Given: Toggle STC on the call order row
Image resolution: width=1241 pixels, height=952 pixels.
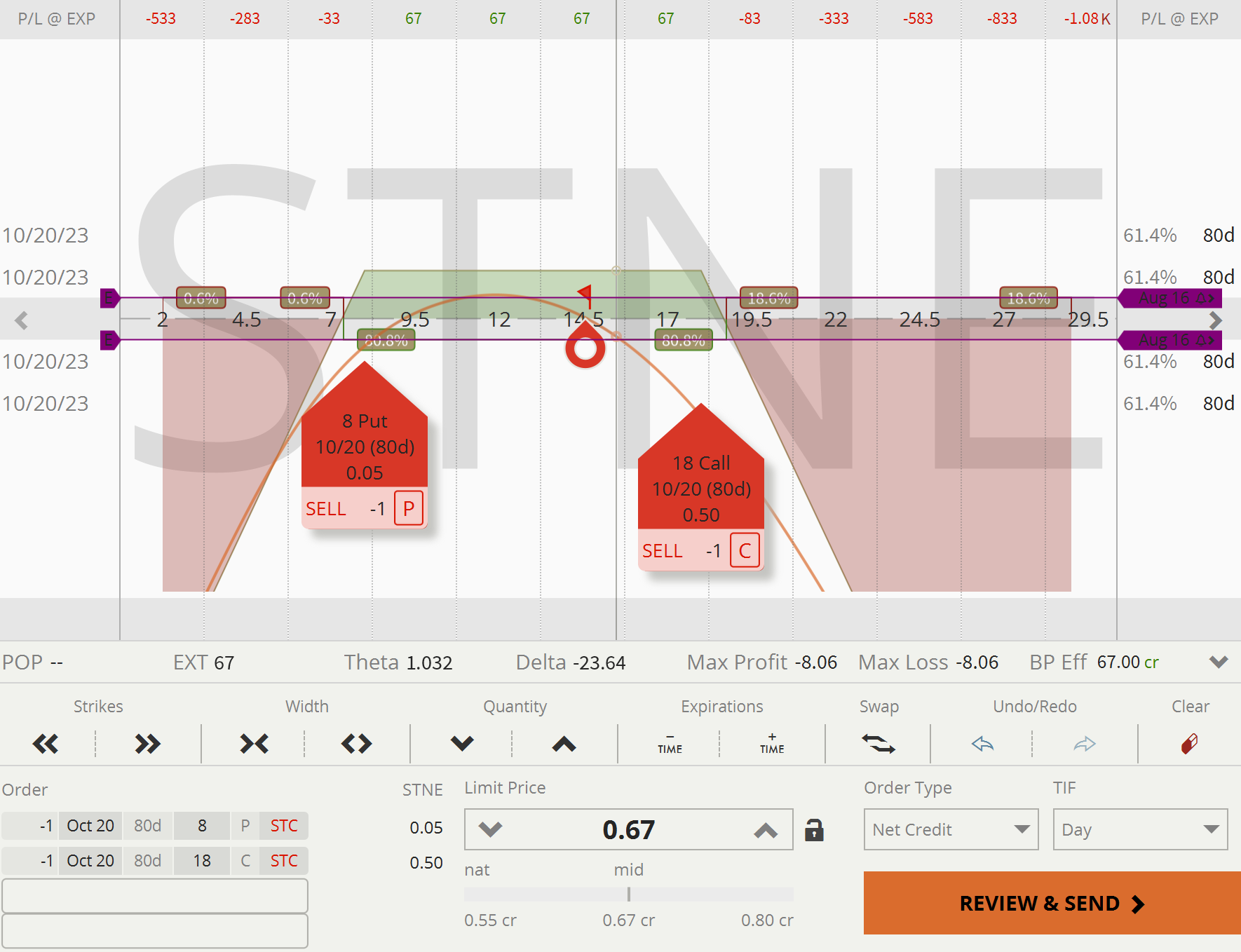Looking at the screenshot, I should pos(284,861).
